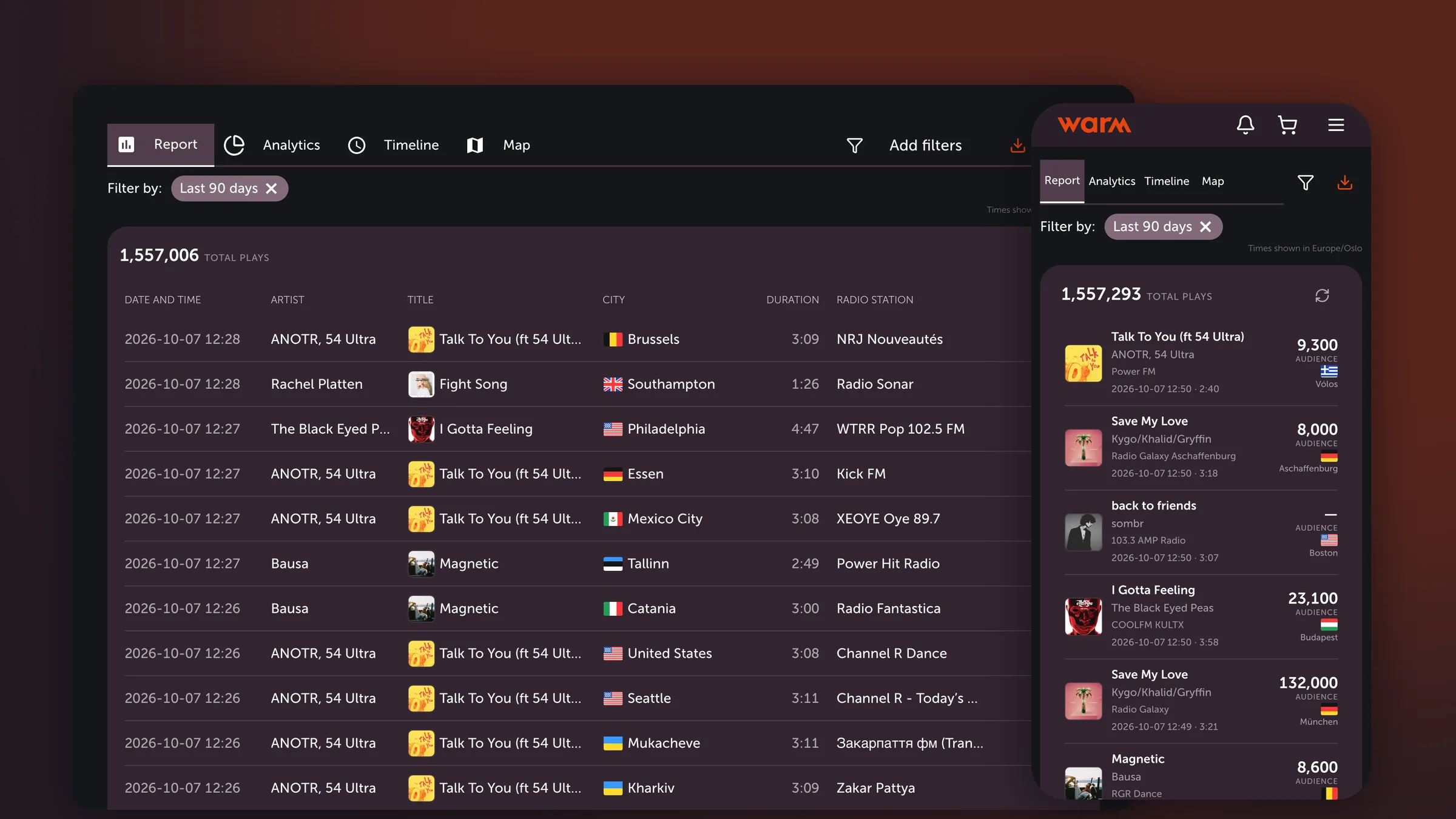Click the RADIO STATION column header
This screenshot has width=1456, height=819.
874,300
